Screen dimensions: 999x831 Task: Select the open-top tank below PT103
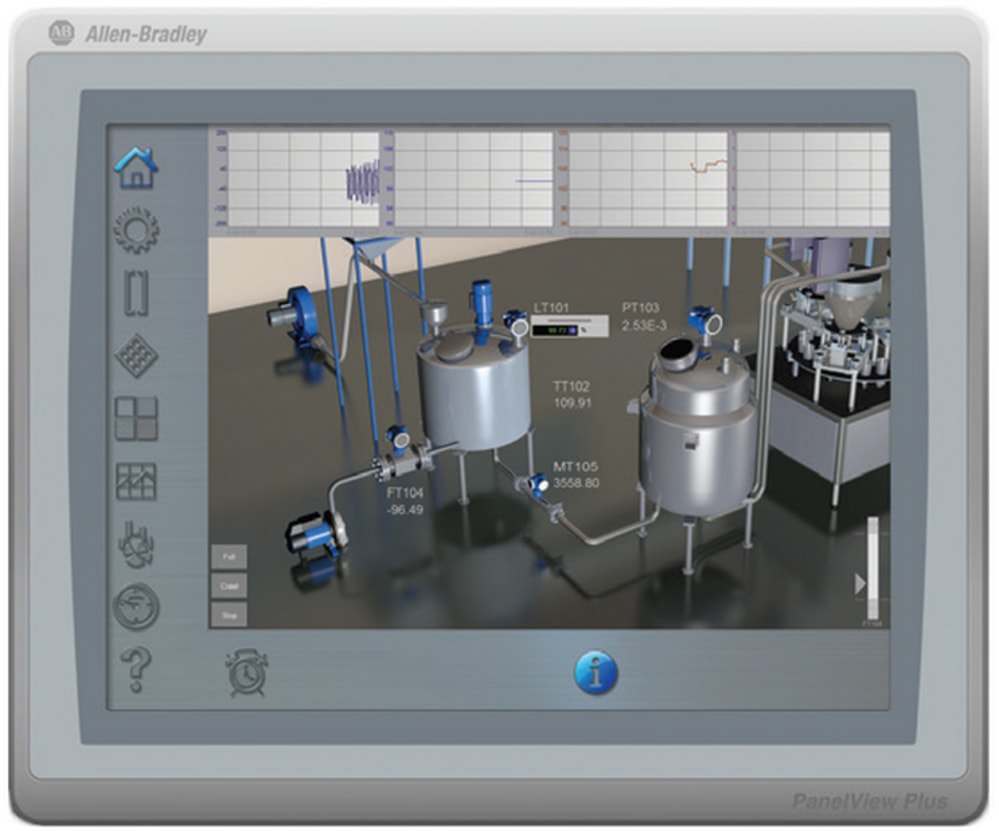tap(698, 427)
